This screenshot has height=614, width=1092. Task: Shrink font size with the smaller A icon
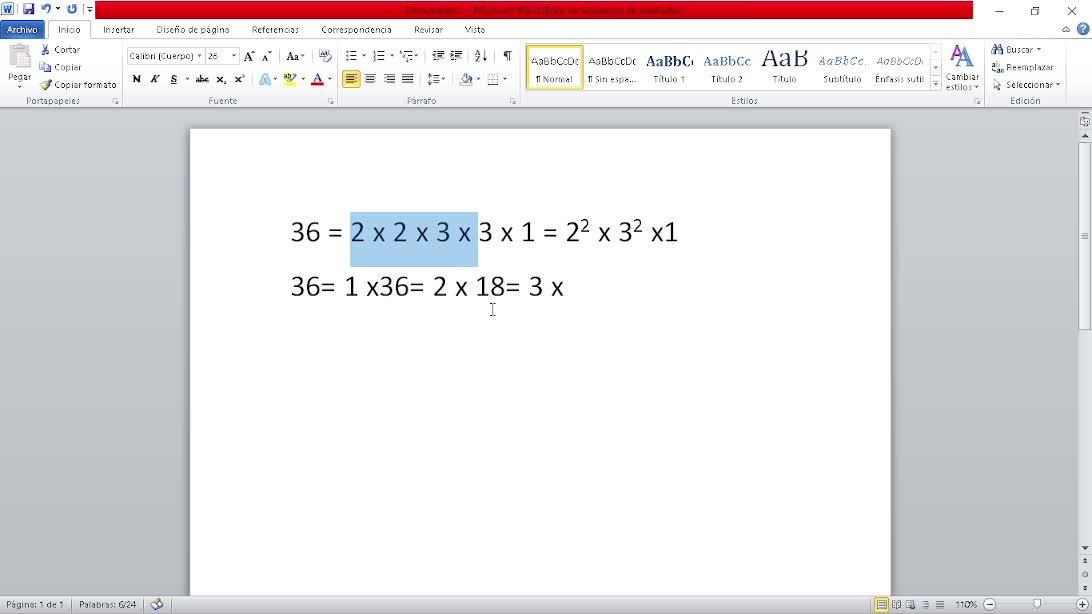266,56
